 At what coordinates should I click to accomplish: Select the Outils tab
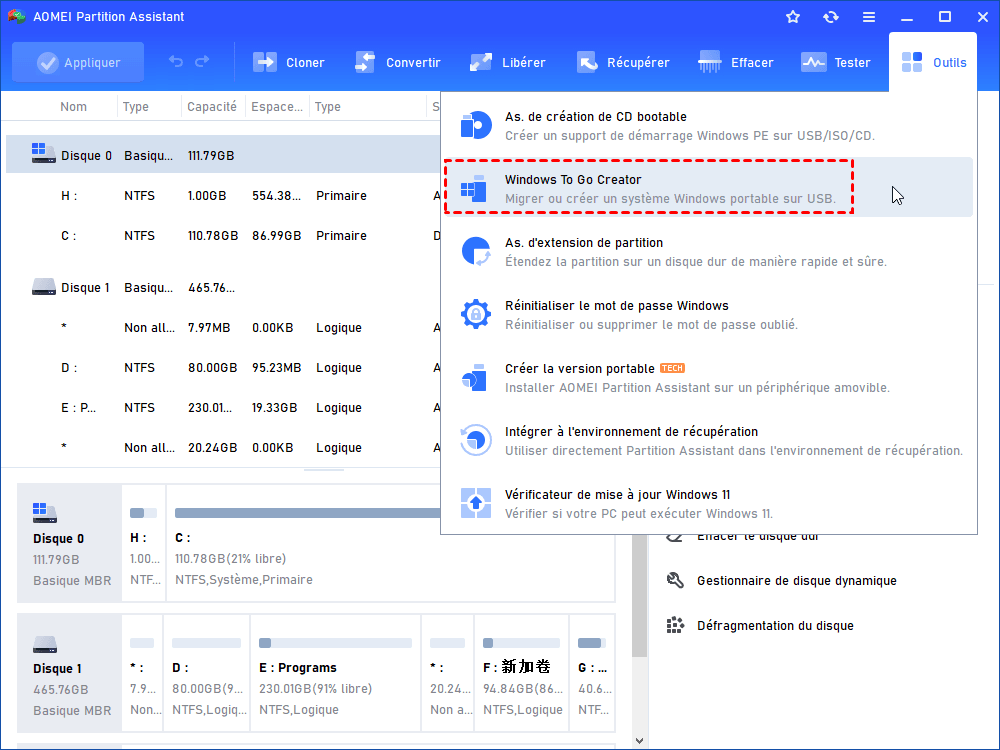933,62
